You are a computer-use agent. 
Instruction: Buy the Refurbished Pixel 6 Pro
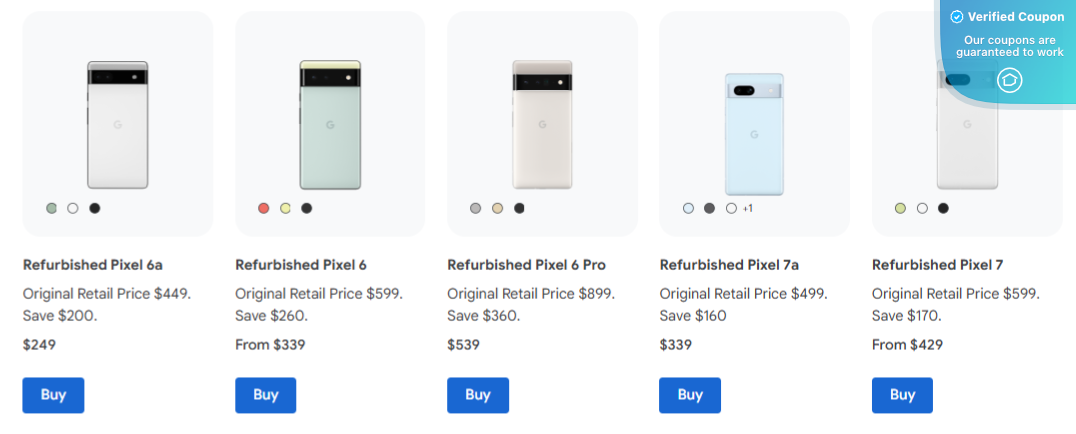coord(477,395)
